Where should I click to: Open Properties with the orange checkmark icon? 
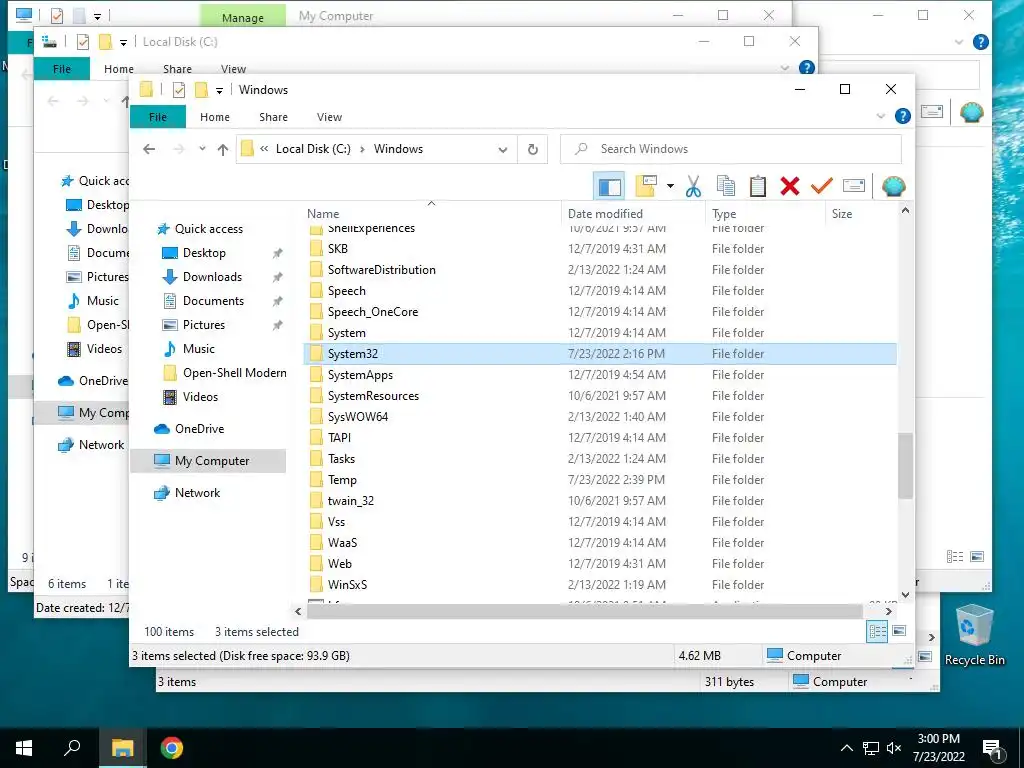(x=822, y=187)
